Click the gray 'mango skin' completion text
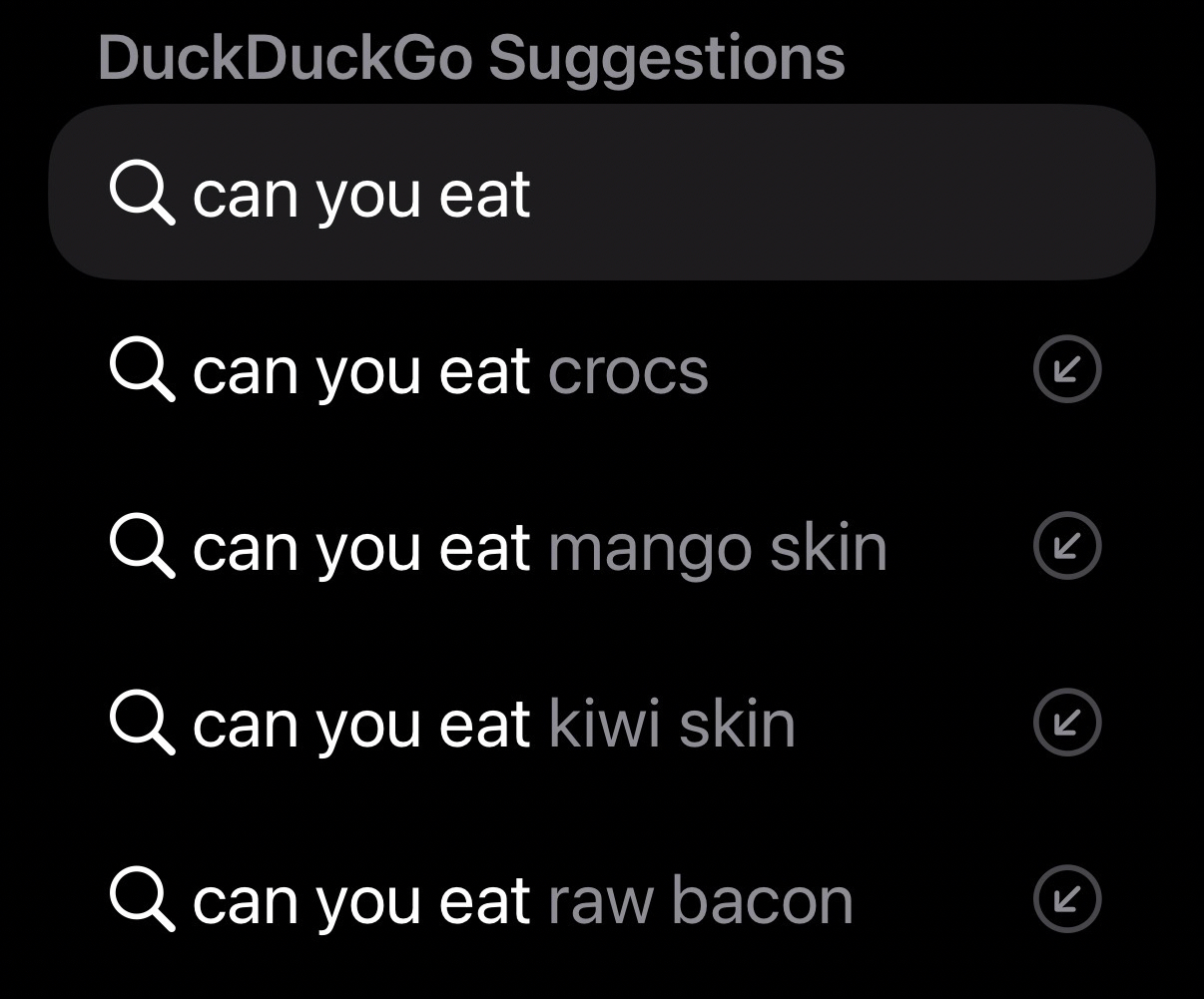 click(718, 549)
